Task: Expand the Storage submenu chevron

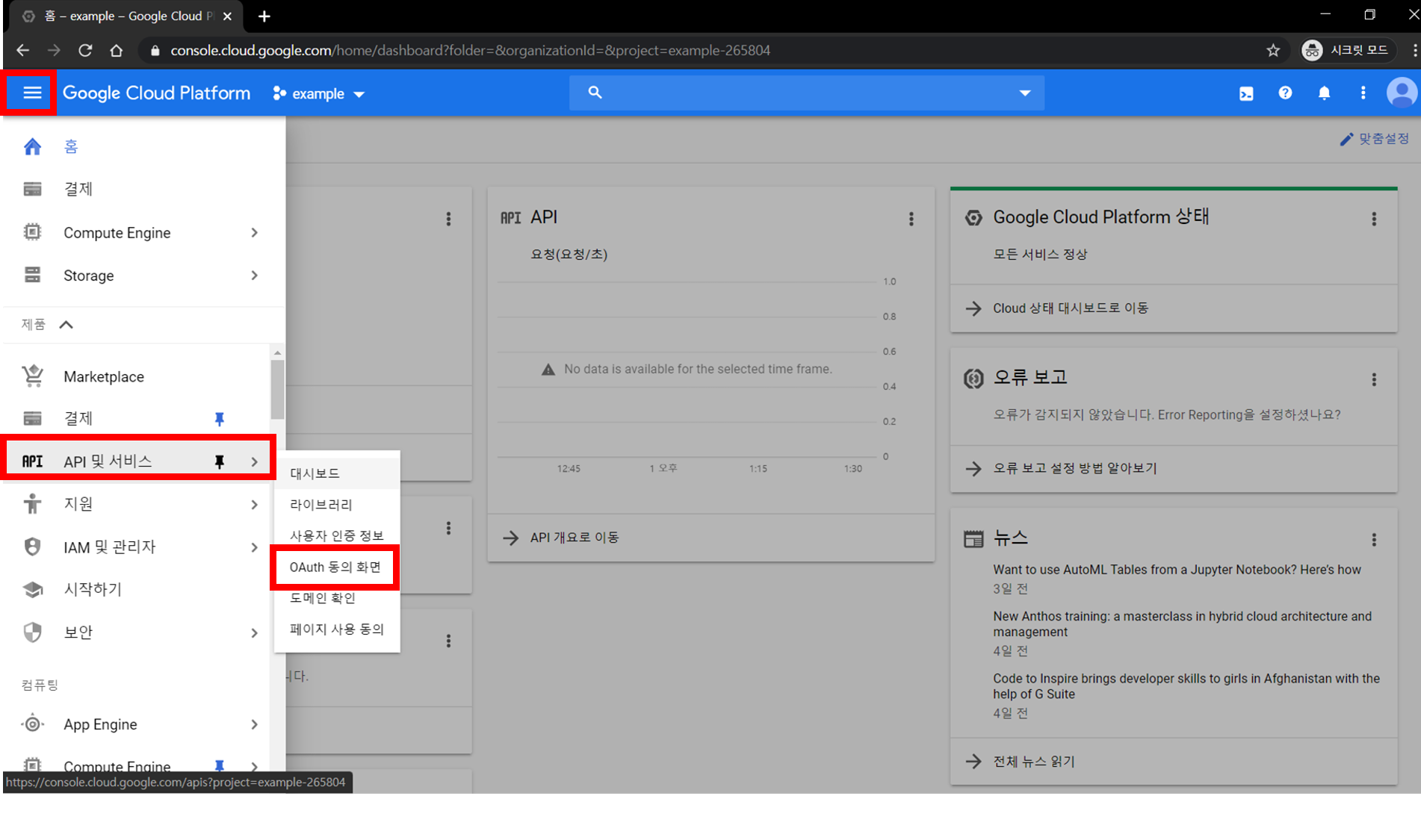Action: 254,276
